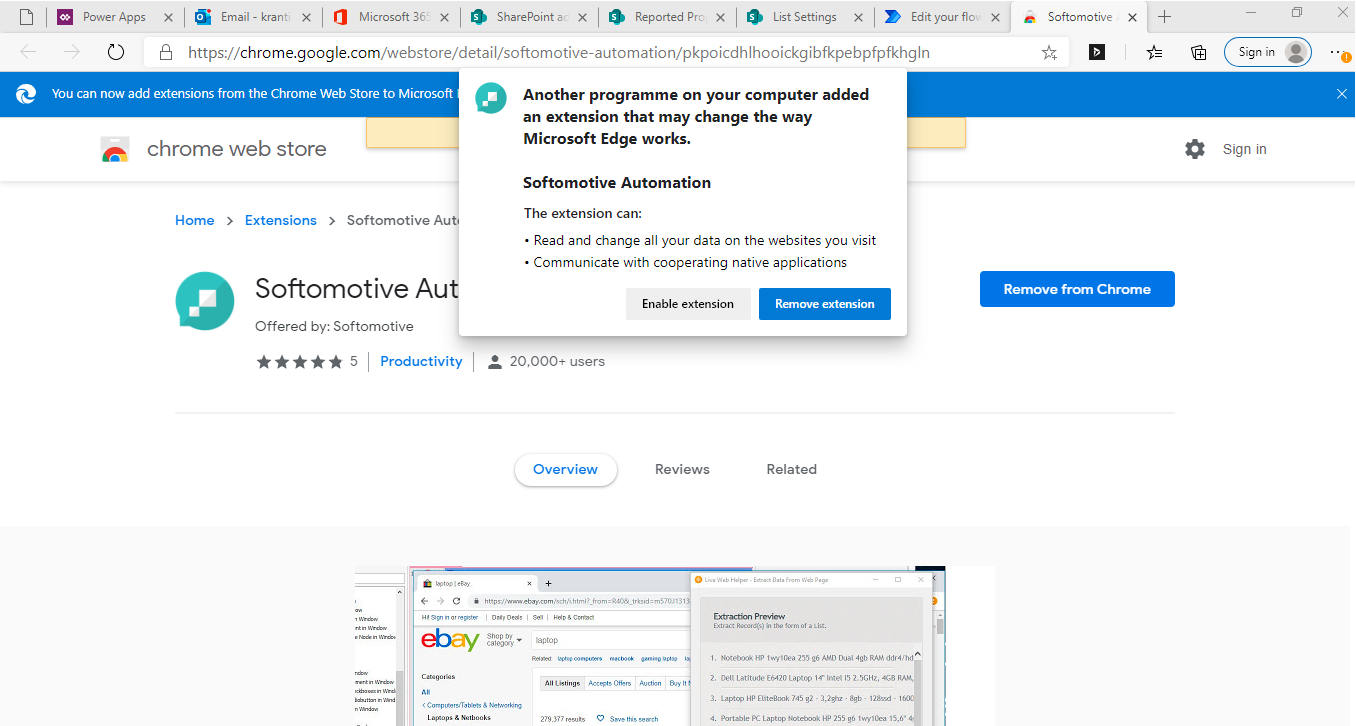Switch to the Power Apps tab
This screenshot has height=726, width=1356.
click(114, 17)
